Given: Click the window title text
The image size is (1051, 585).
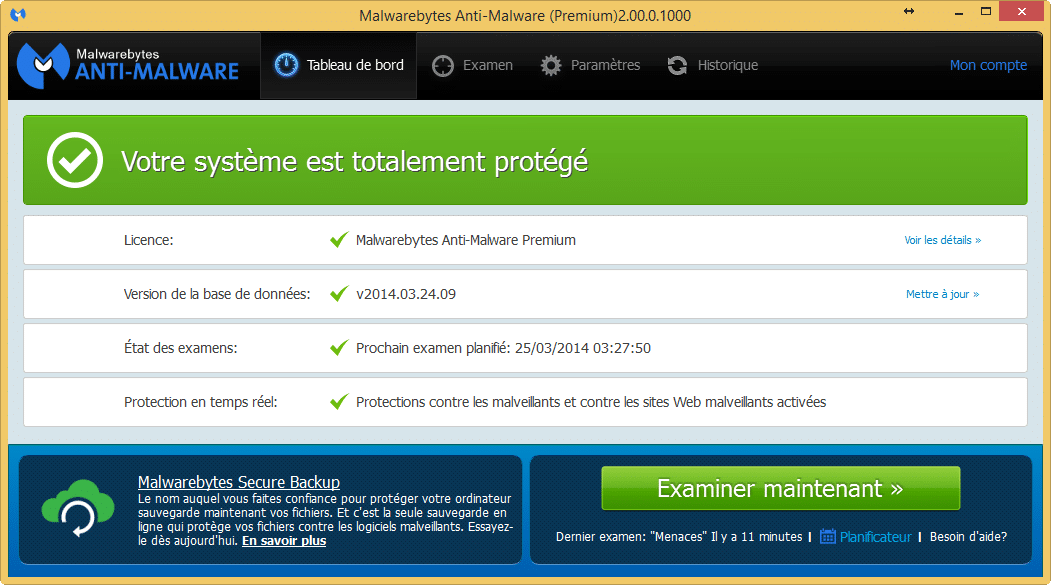Looking at the screenshot, I should 525,15.
